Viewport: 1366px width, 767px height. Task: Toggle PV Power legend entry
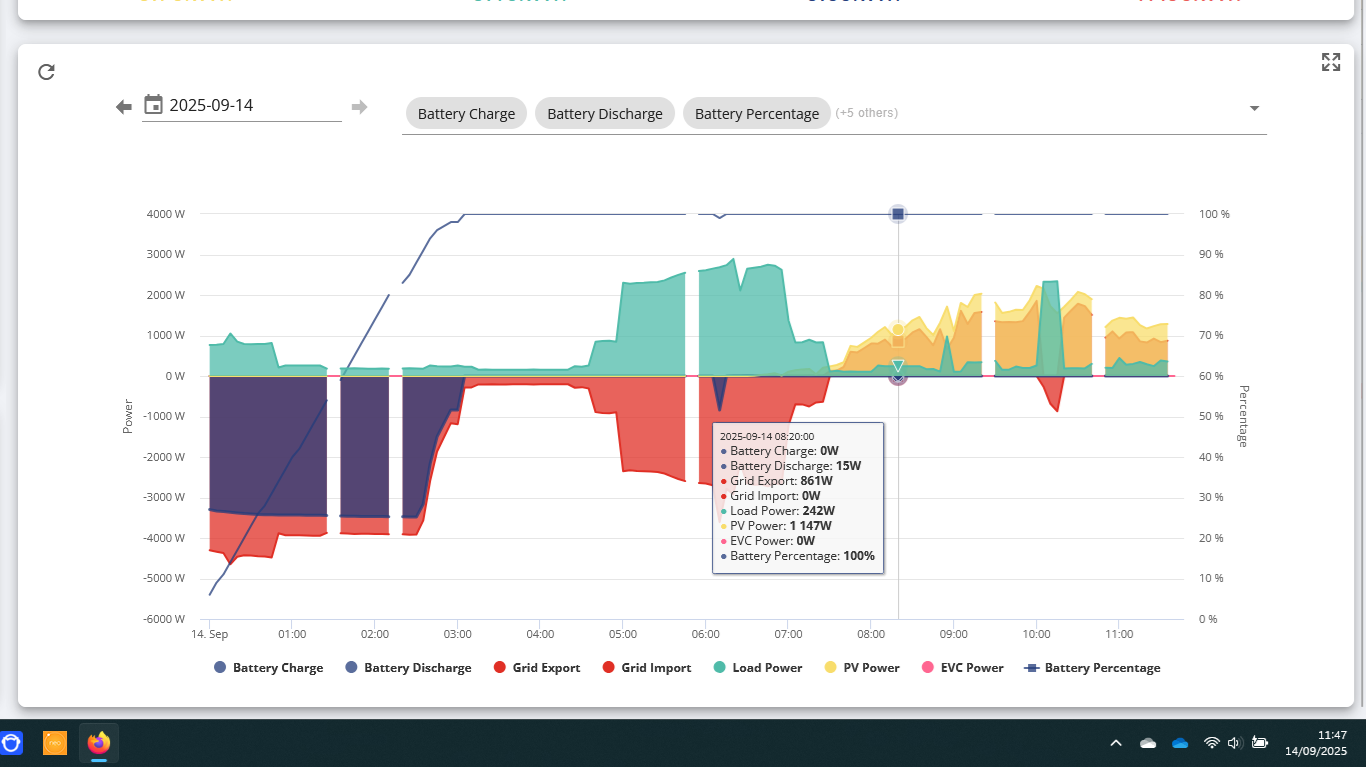point(861,668)
